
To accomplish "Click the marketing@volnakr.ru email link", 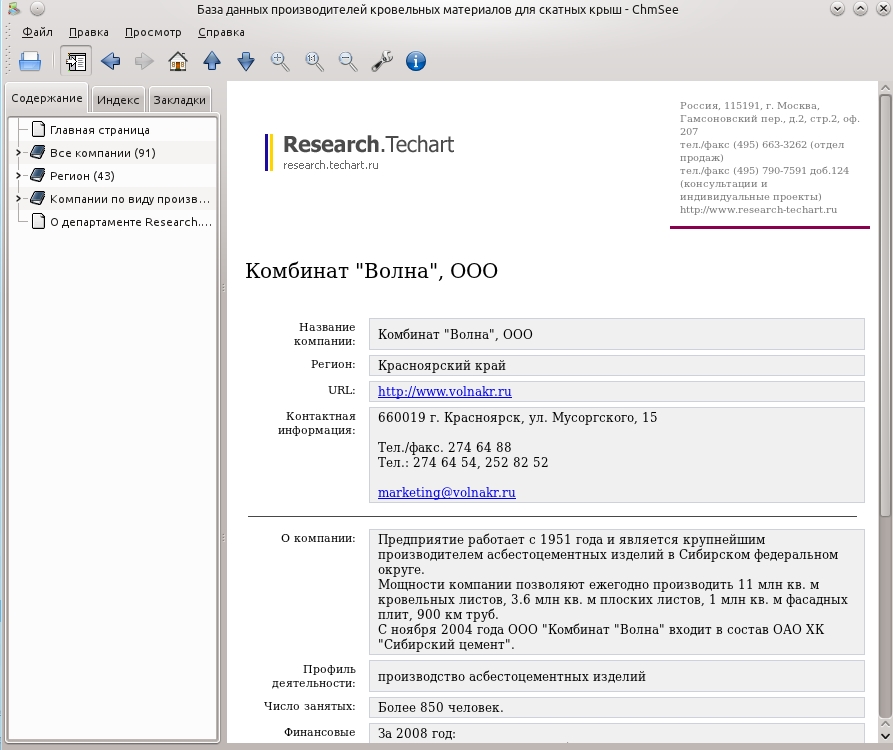I will click(x=446, y=492).
